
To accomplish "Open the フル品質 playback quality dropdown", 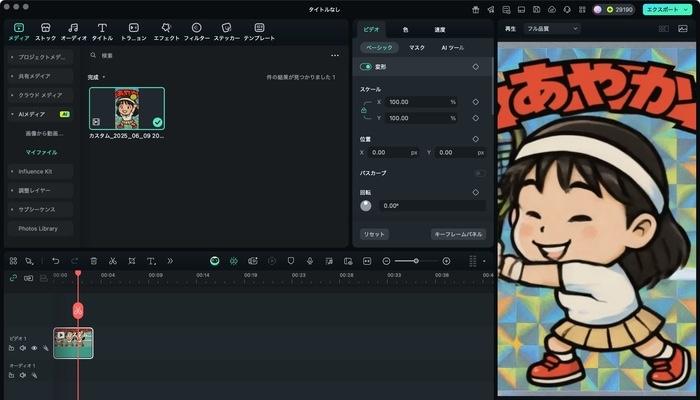I will 552,29.
